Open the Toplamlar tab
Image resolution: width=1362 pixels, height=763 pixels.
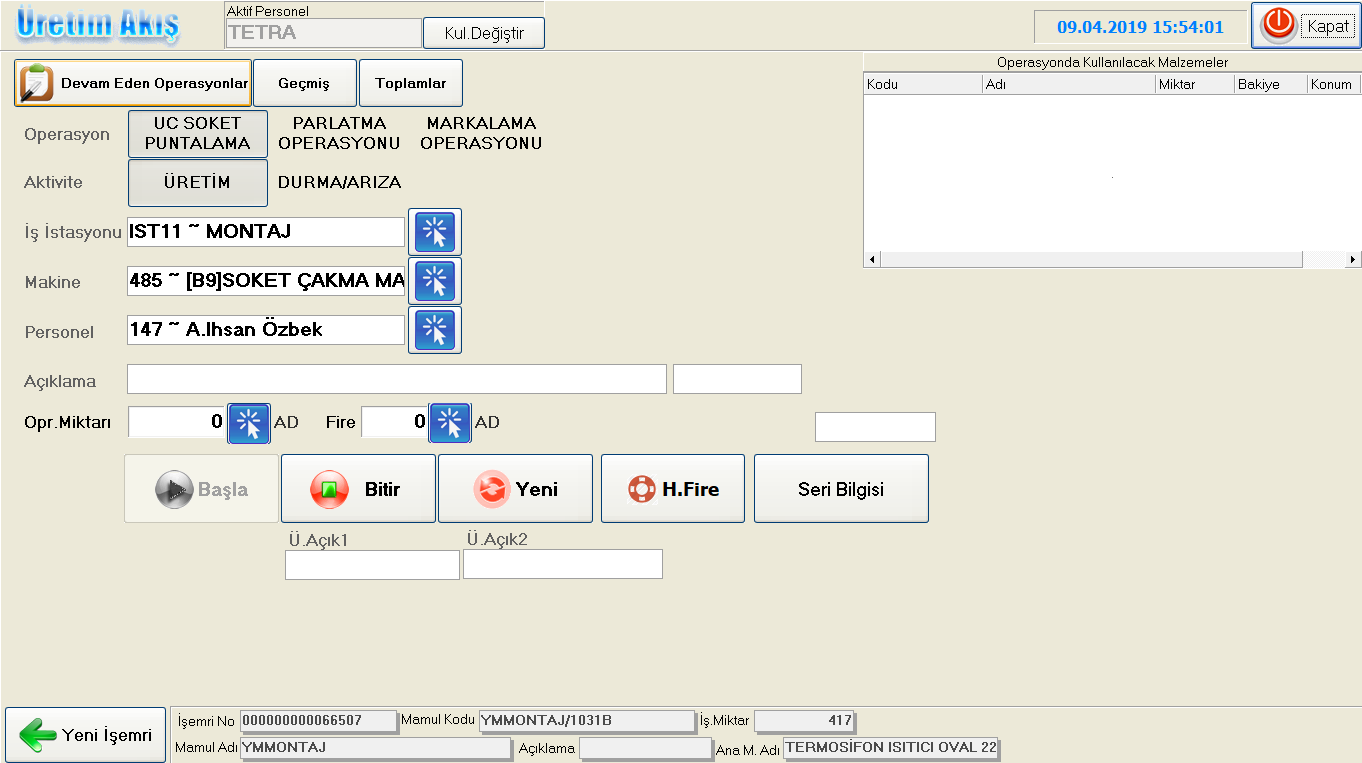tap(410, 84)
